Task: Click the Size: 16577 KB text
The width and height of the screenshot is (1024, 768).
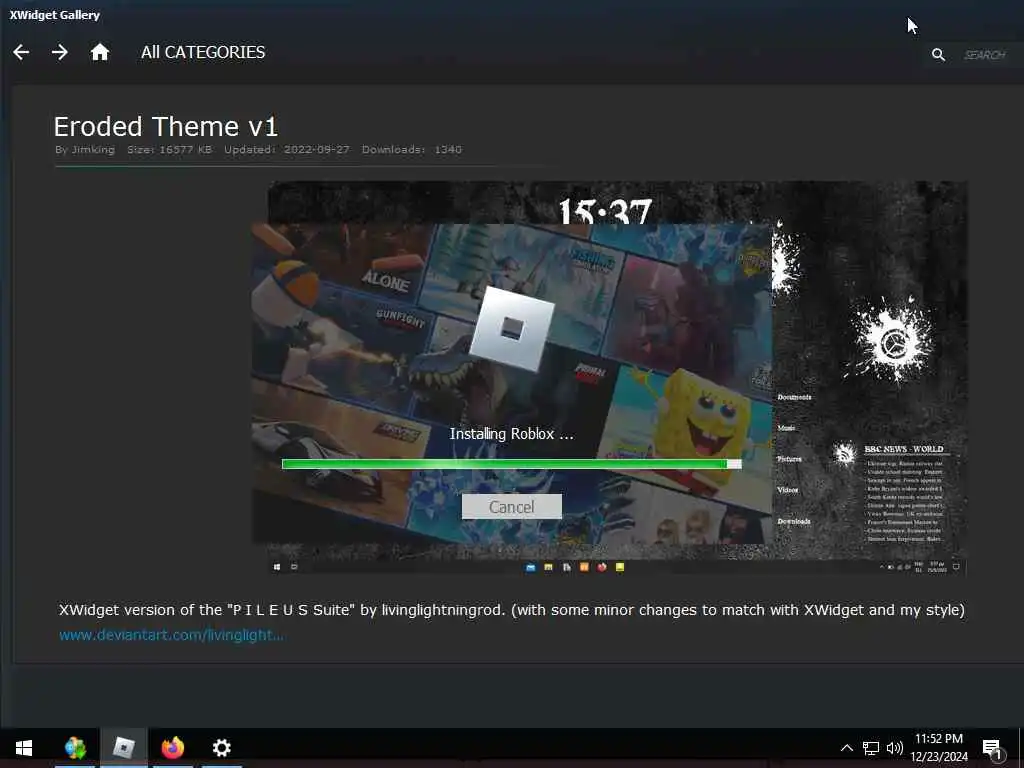Action: click(x=169, y=150)
